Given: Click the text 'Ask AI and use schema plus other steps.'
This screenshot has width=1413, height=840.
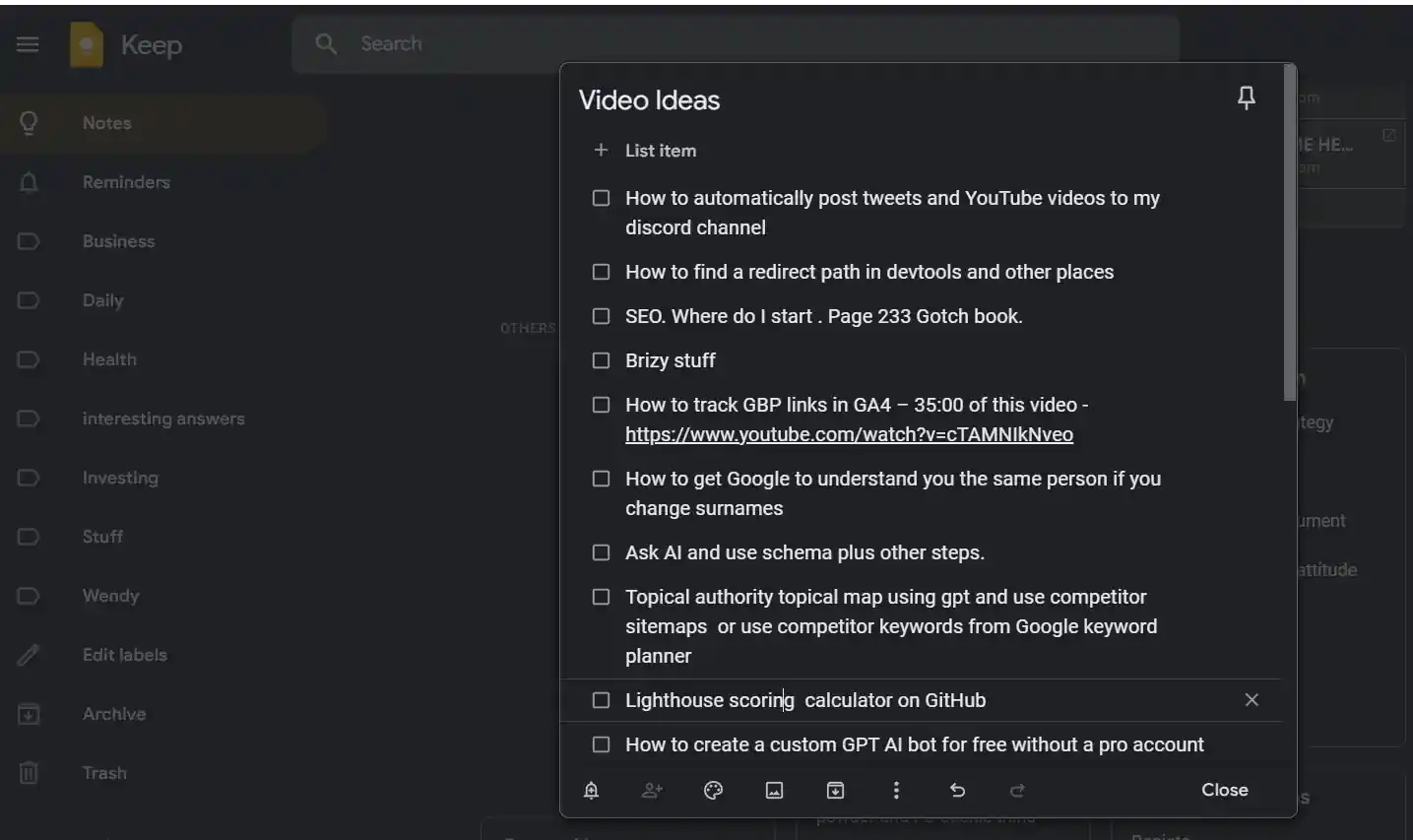Looking at the screenshot, I should coord(804,552).
